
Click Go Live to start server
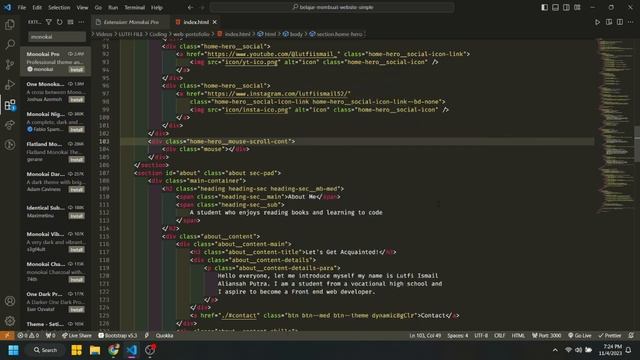pos(580,336)
